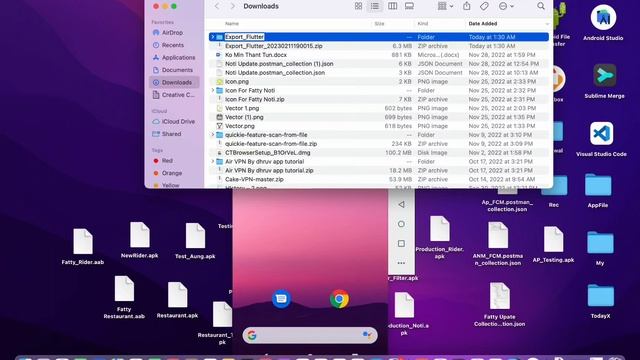Tap the emulator Home circle button
Screen dimensions: 640x360
click(x=401, y=224)
